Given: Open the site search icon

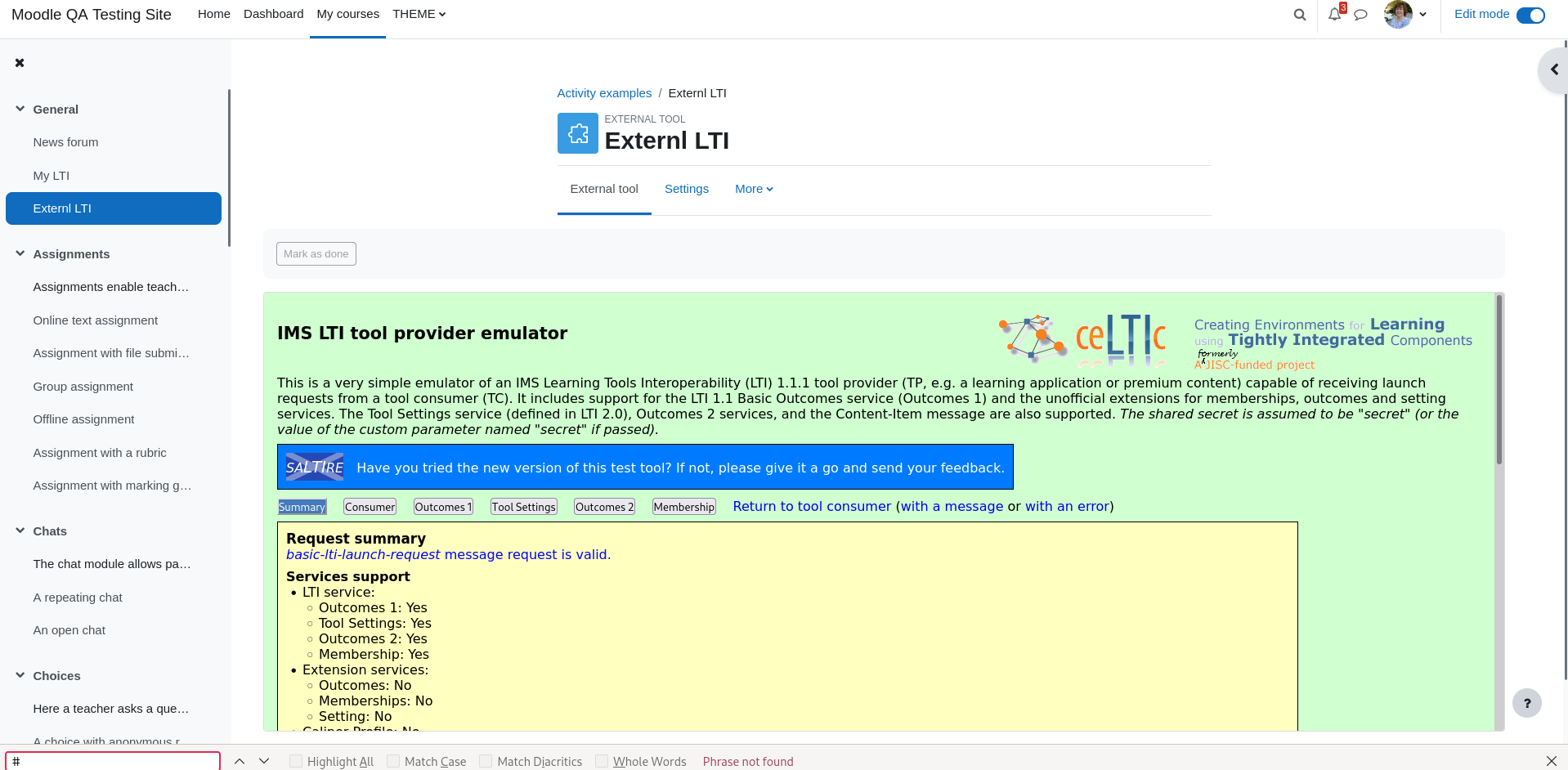Looking at the screenshot, I should (x=1300, y=15).
